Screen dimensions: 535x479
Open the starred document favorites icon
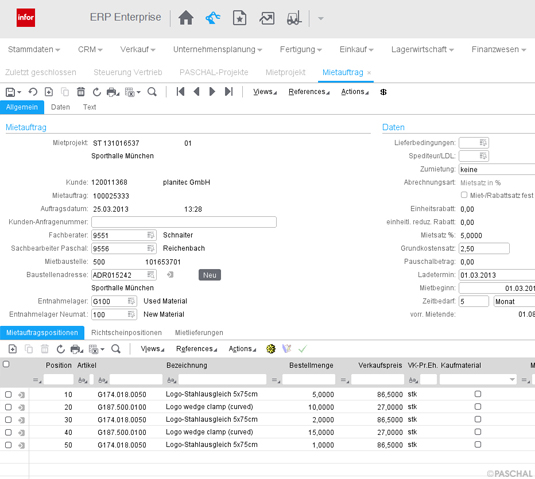pyautogui.click(x=240, y=18)
